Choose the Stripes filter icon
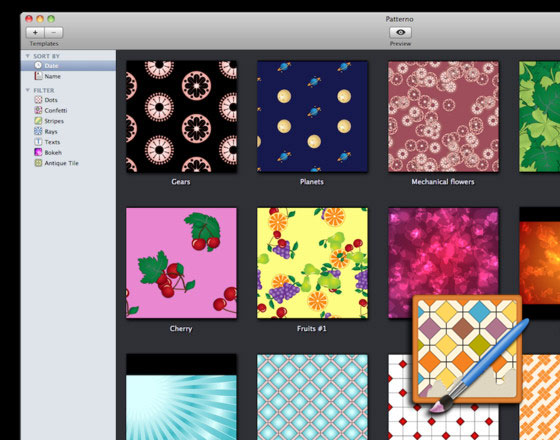The width and height of the screenshot is (560, 440). (38, 121)
